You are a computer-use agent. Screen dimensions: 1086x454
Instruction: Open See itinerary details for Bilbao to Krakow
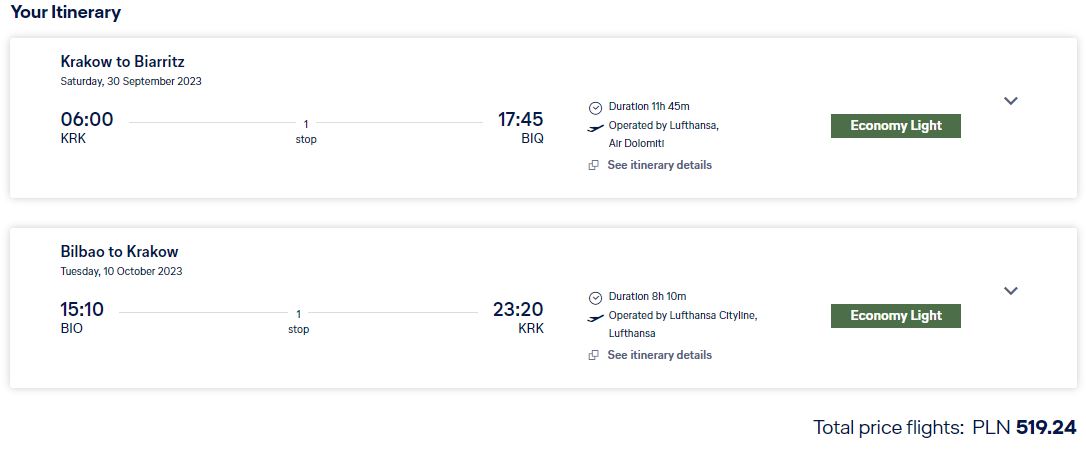[659, 355]
